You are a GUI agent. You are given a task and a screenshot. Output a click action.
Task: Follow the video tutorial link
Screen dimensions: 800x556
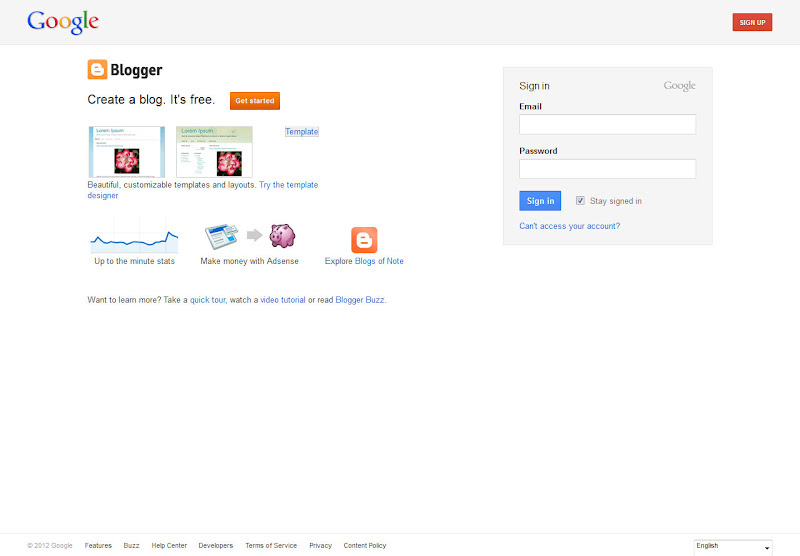point(283,300)
